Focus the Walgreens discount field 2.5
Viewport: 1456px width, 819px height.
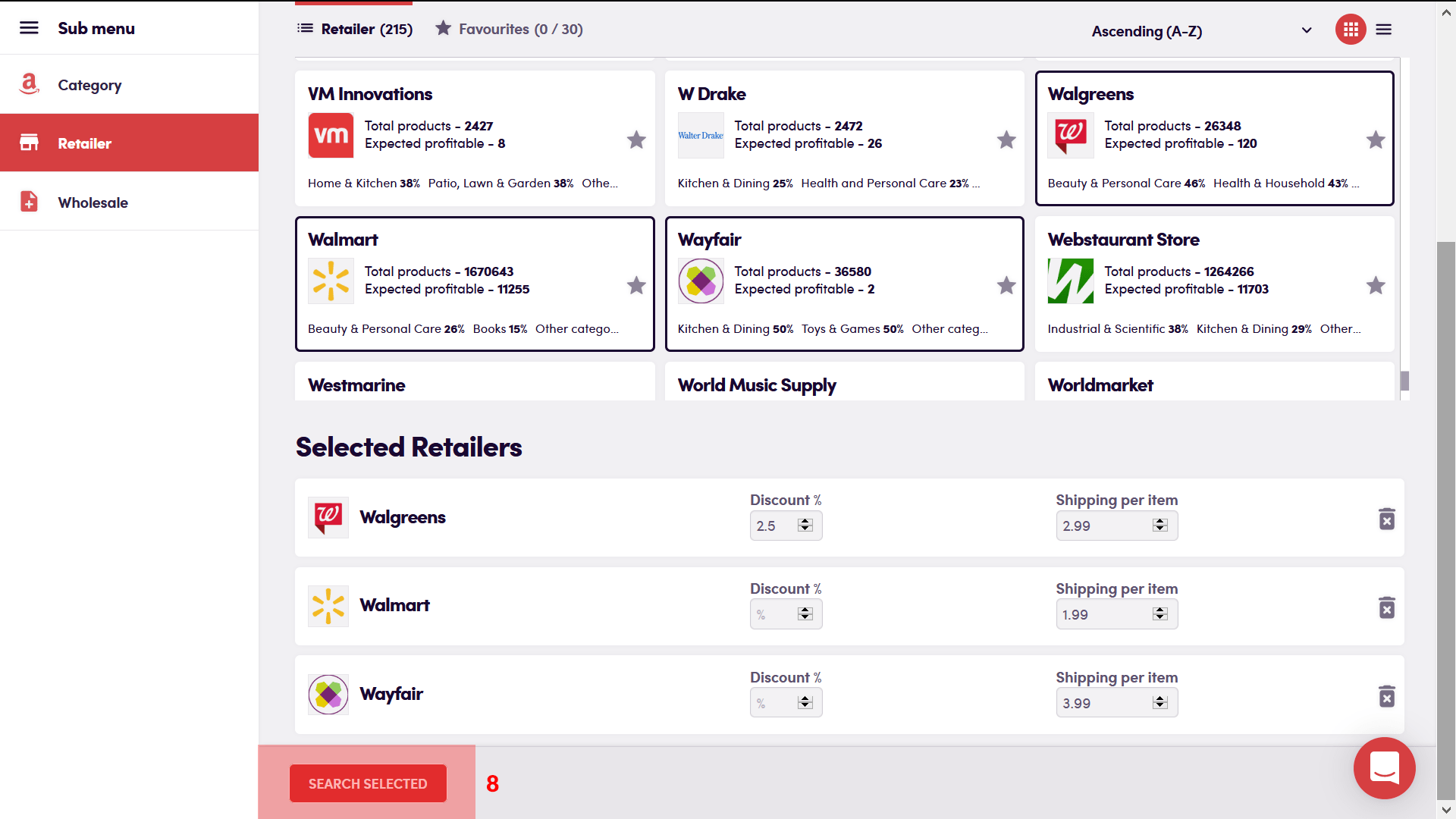point(786,526)
